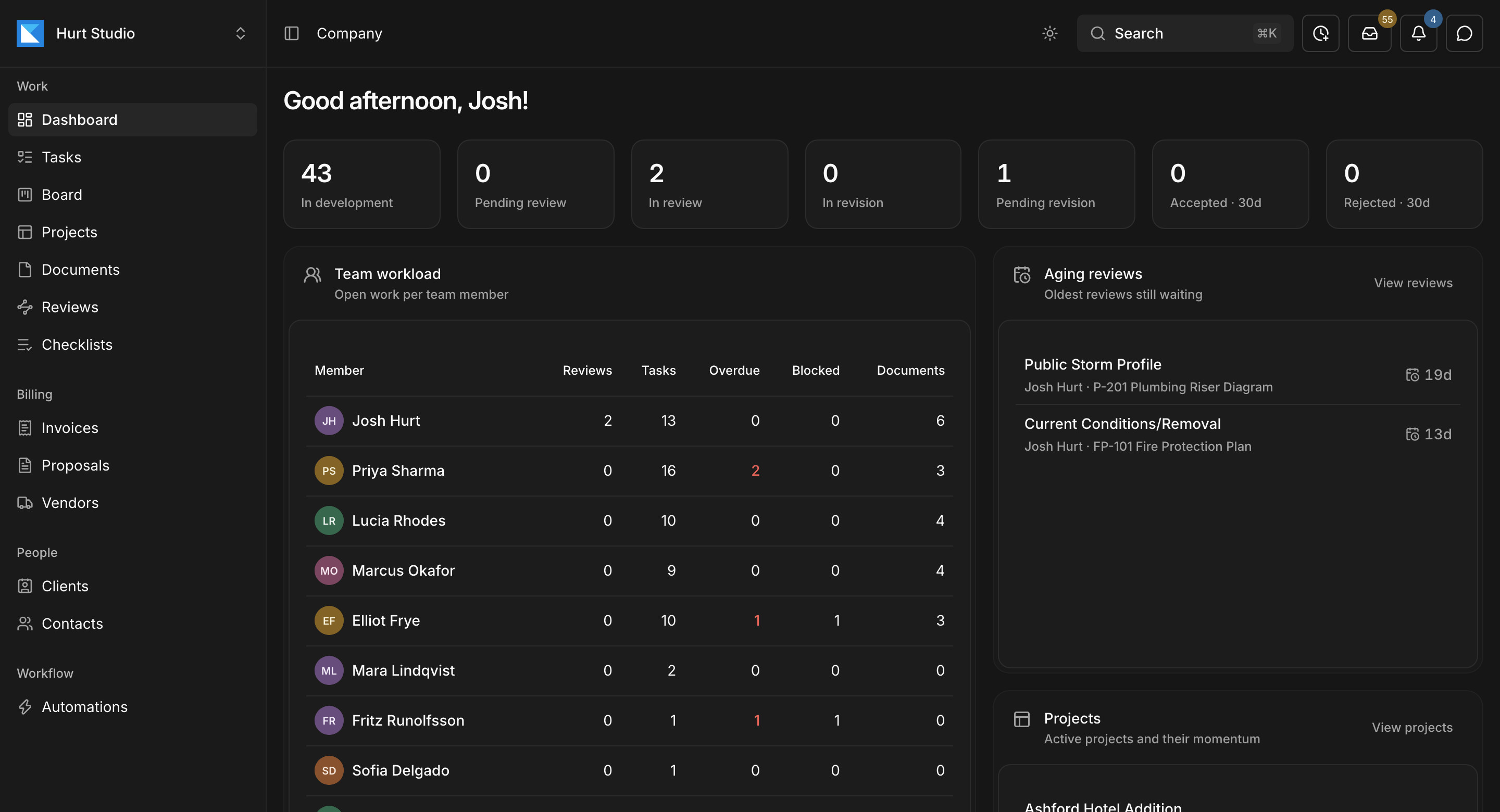This screenshot has width=1500, height=812.
Task: Click the Contacts sidebar icon
Action: (x=24, y=624)
